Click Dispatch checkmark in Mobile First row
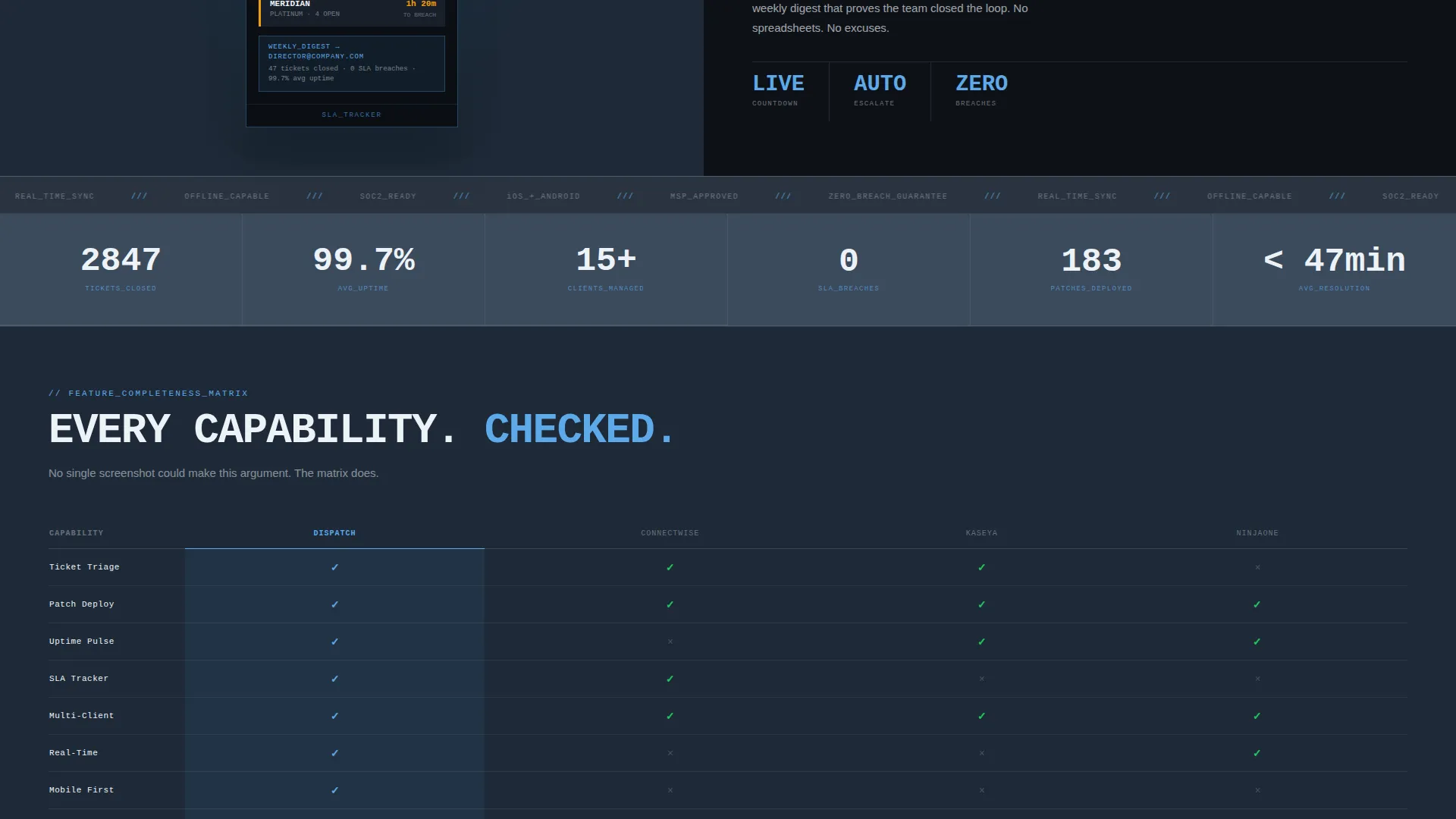Image resolution: width=1456 pixels, height=819 pixels. click(x=334, y=790)
